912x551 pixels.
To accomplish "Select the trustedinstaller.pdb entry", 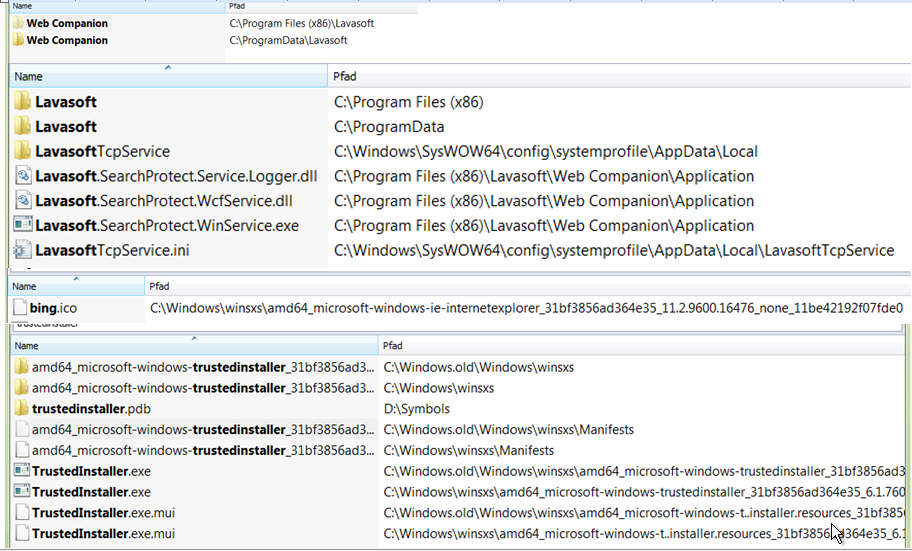I will pyautogui.click(x=91, y=408).
